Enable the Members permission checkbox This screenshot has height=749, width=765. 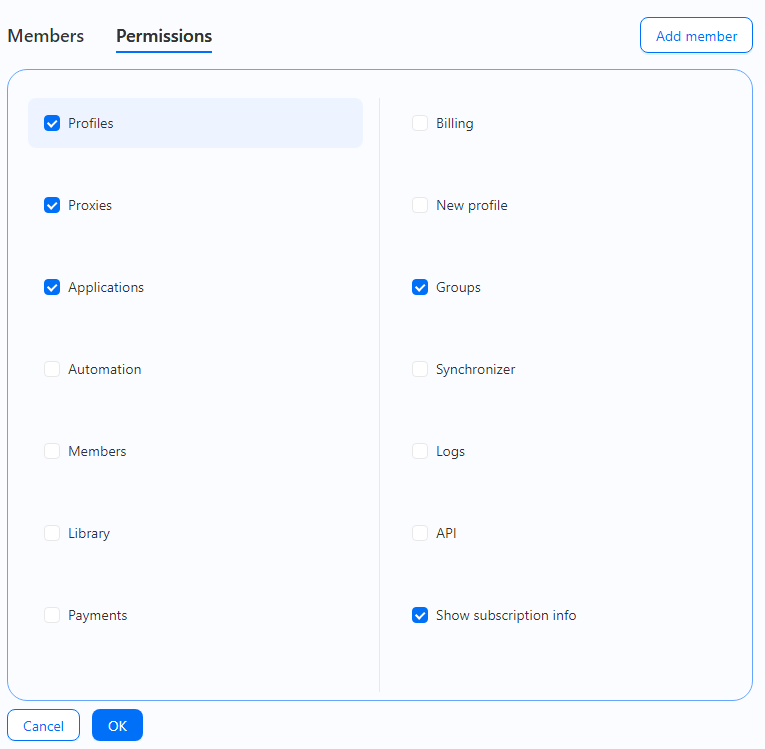(x=52, y=451)
